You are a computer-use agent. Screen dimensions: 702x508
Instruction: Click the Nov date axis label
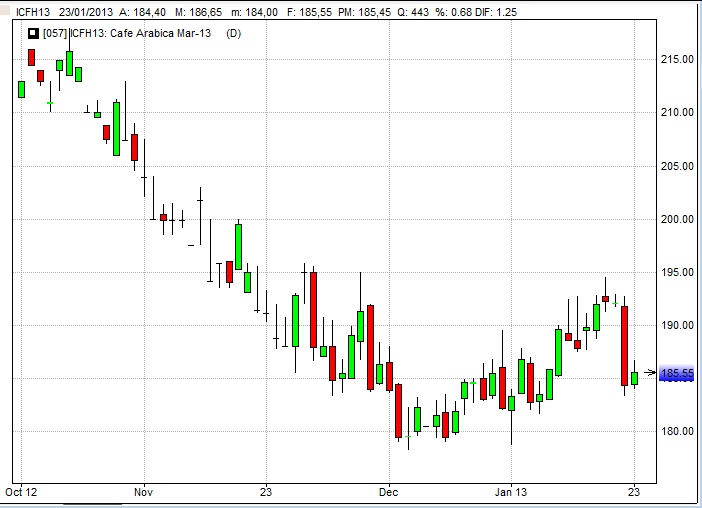coord(143,492)
